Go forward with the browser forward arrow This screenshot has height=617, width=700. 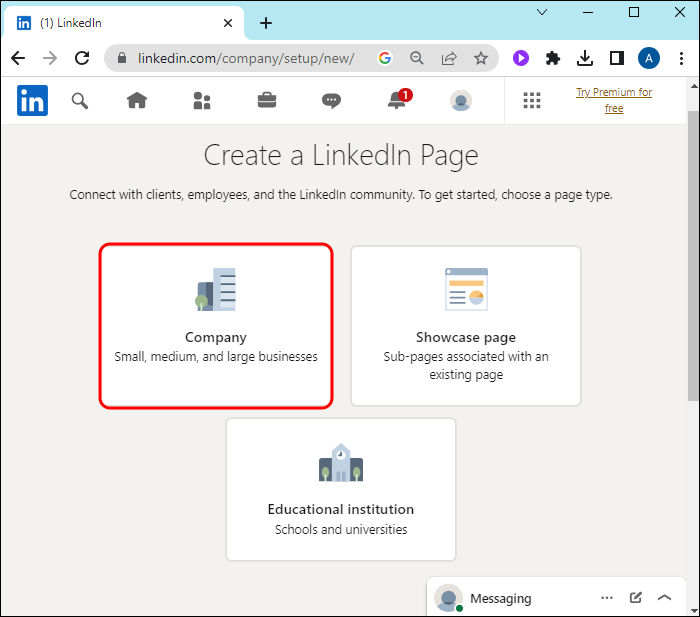(x=50, y=58)
